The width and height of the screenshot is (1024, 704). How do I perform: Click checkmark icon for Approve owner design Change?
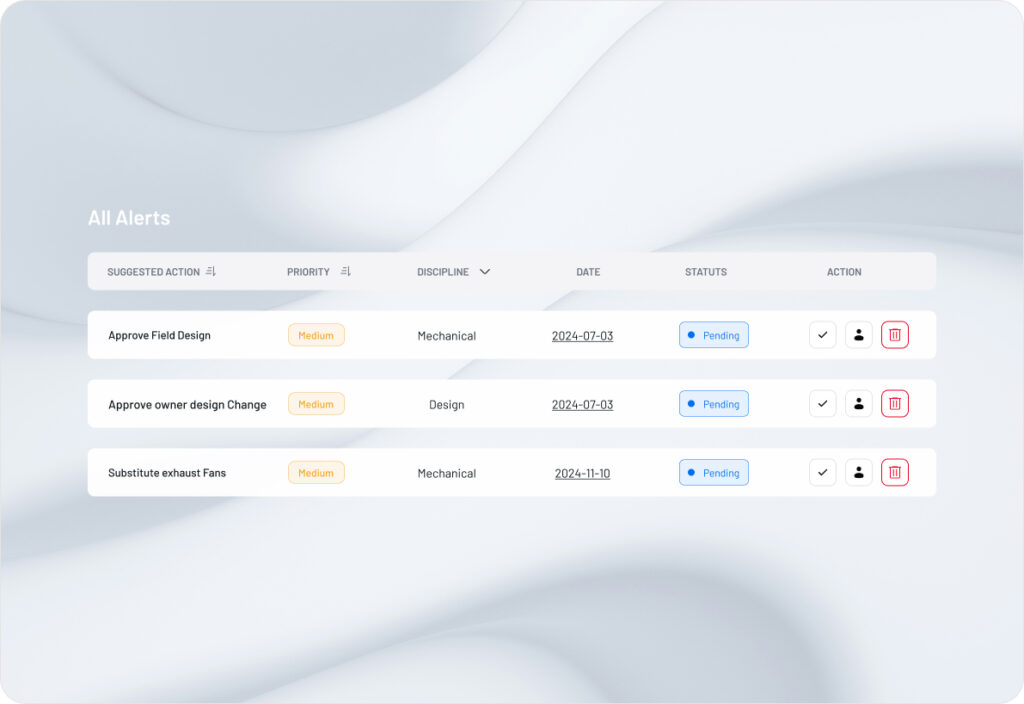(x=822, y=404)
